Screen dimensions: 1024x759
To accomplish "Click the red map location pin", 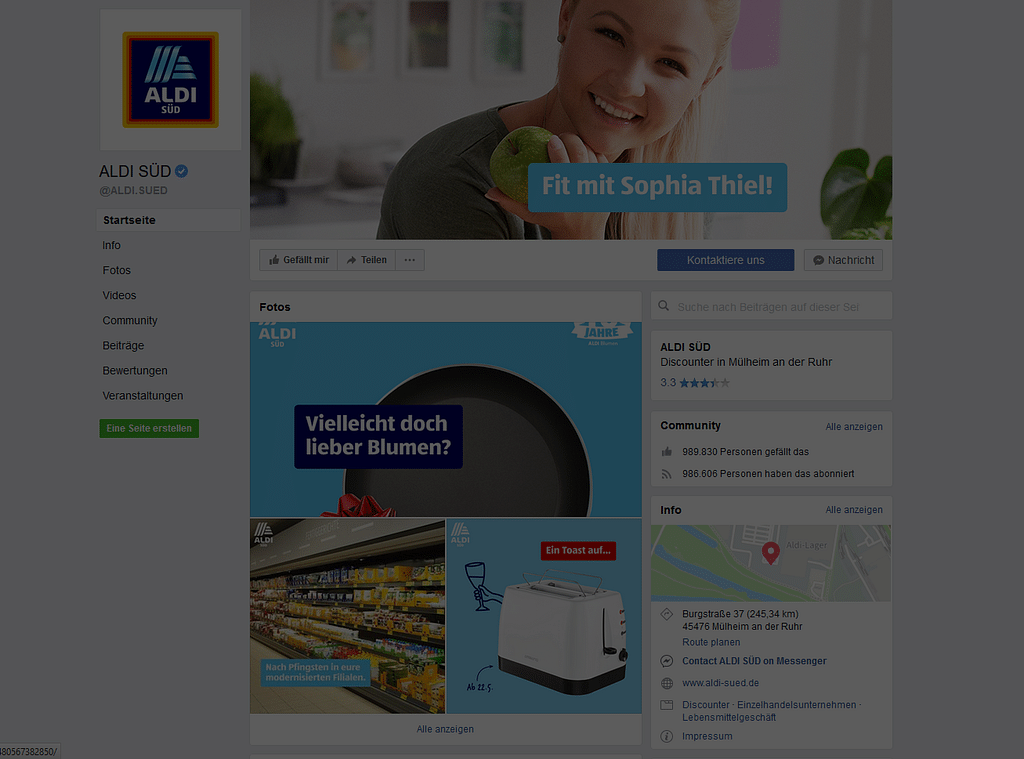I will pos(771,553).
